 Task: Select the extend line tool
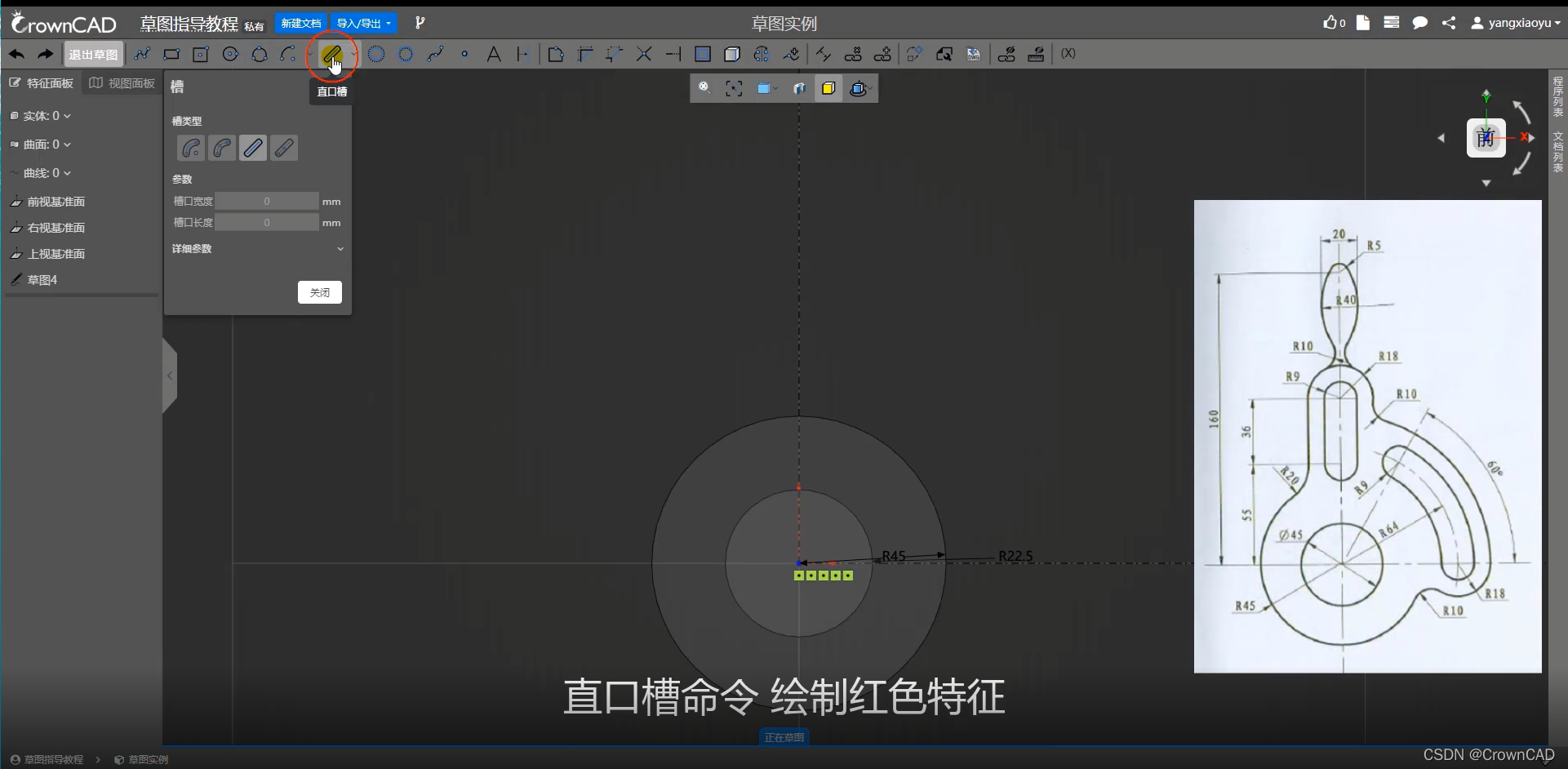673,55
